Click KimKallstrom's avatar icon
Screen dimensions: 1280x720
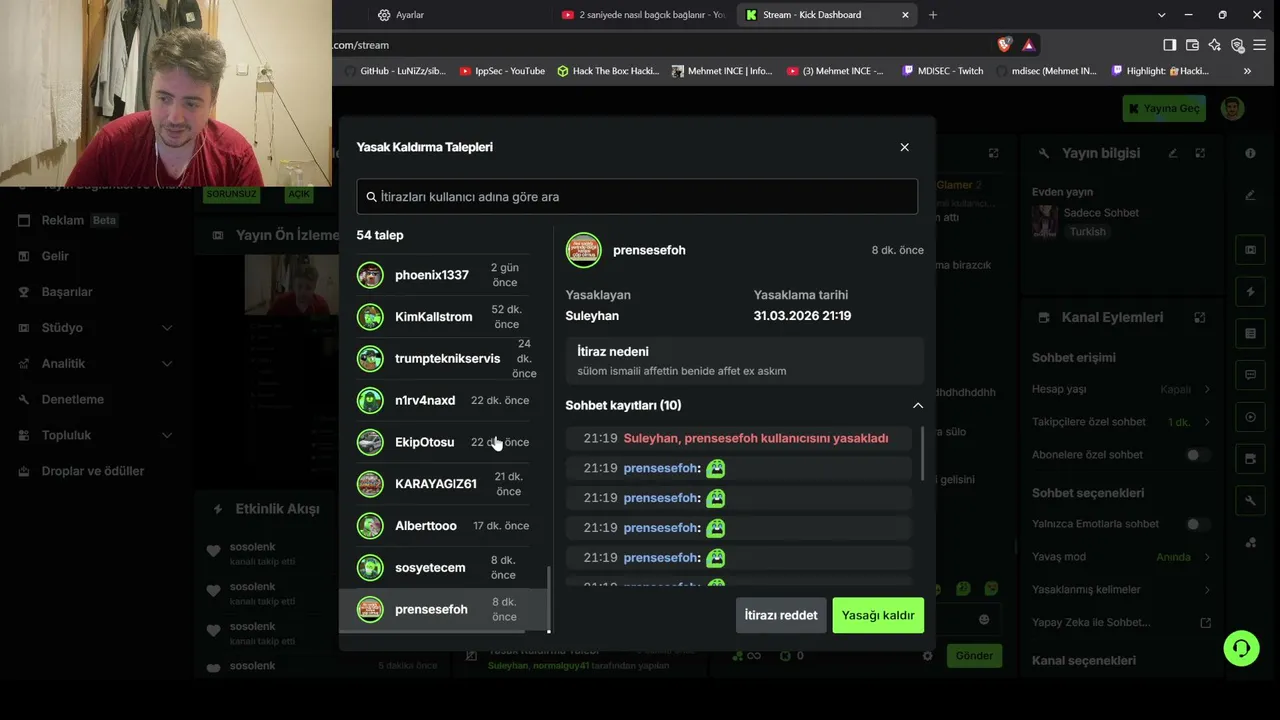tap(371, 317)
